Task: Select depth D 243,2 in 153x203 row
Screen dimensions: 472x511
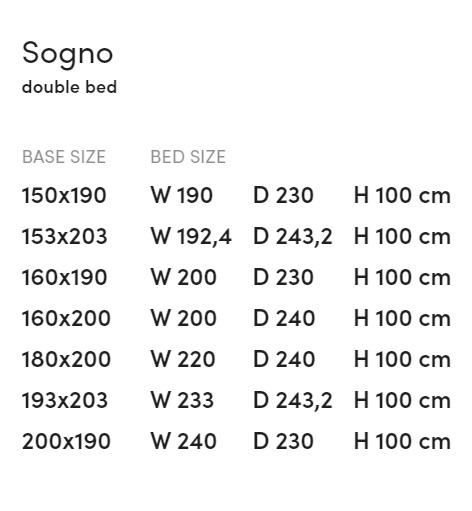Action: tap(293, 237)
